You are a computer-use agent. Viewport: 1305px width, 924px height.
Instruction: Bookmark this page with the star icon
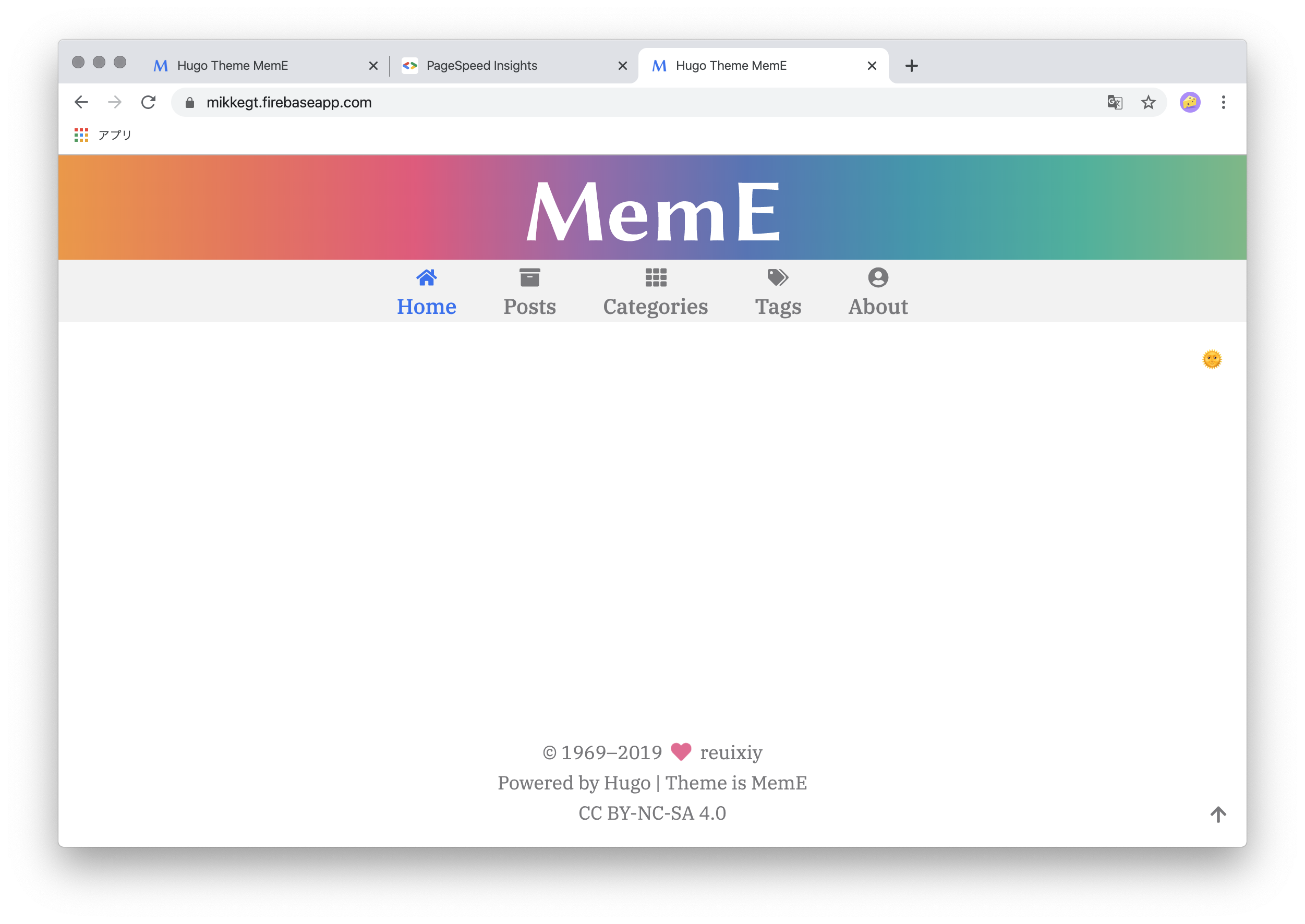1147,102
